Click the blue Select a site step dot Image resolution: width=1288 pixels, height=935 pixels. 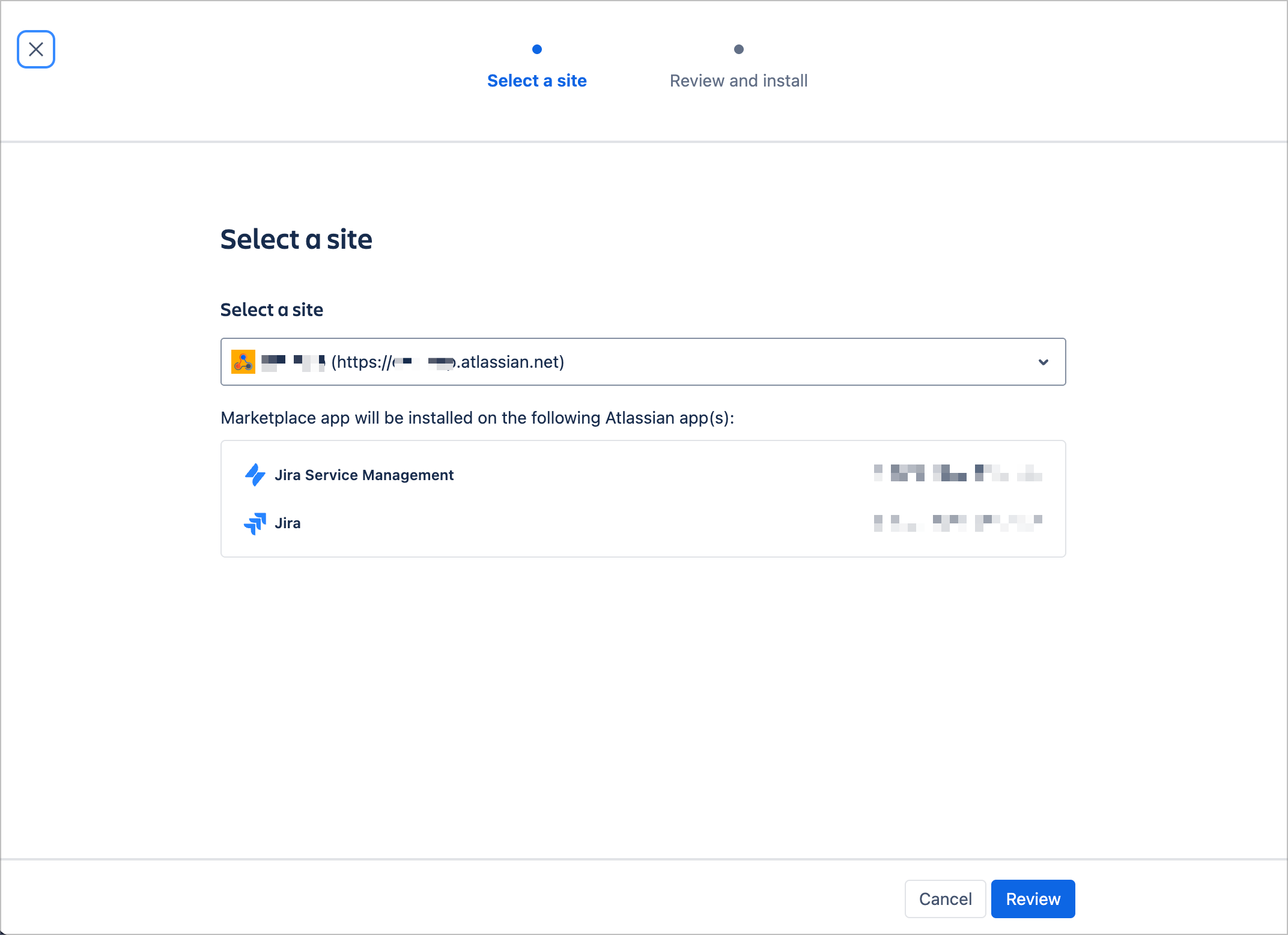[x=537, y=49]
